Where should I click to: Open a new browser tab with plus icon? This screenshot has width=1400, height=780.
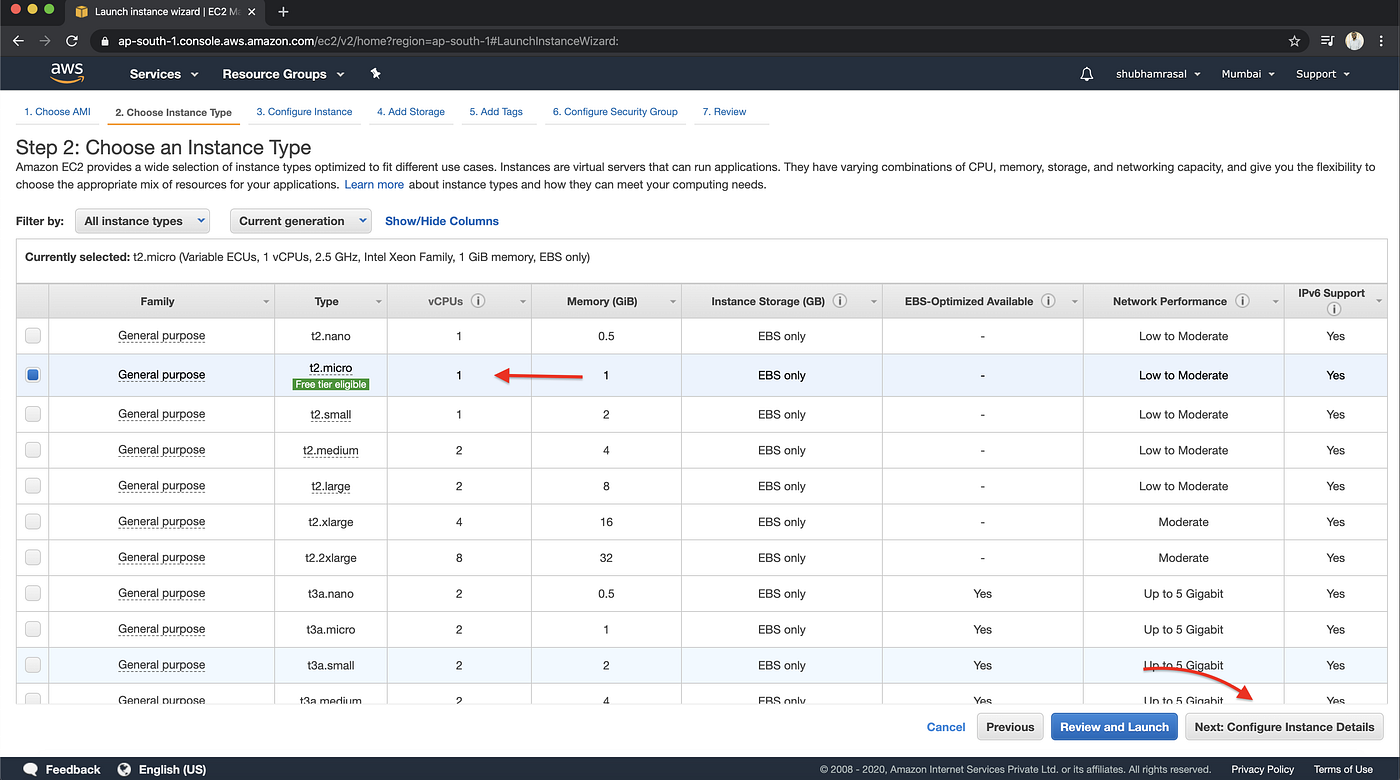283,12
